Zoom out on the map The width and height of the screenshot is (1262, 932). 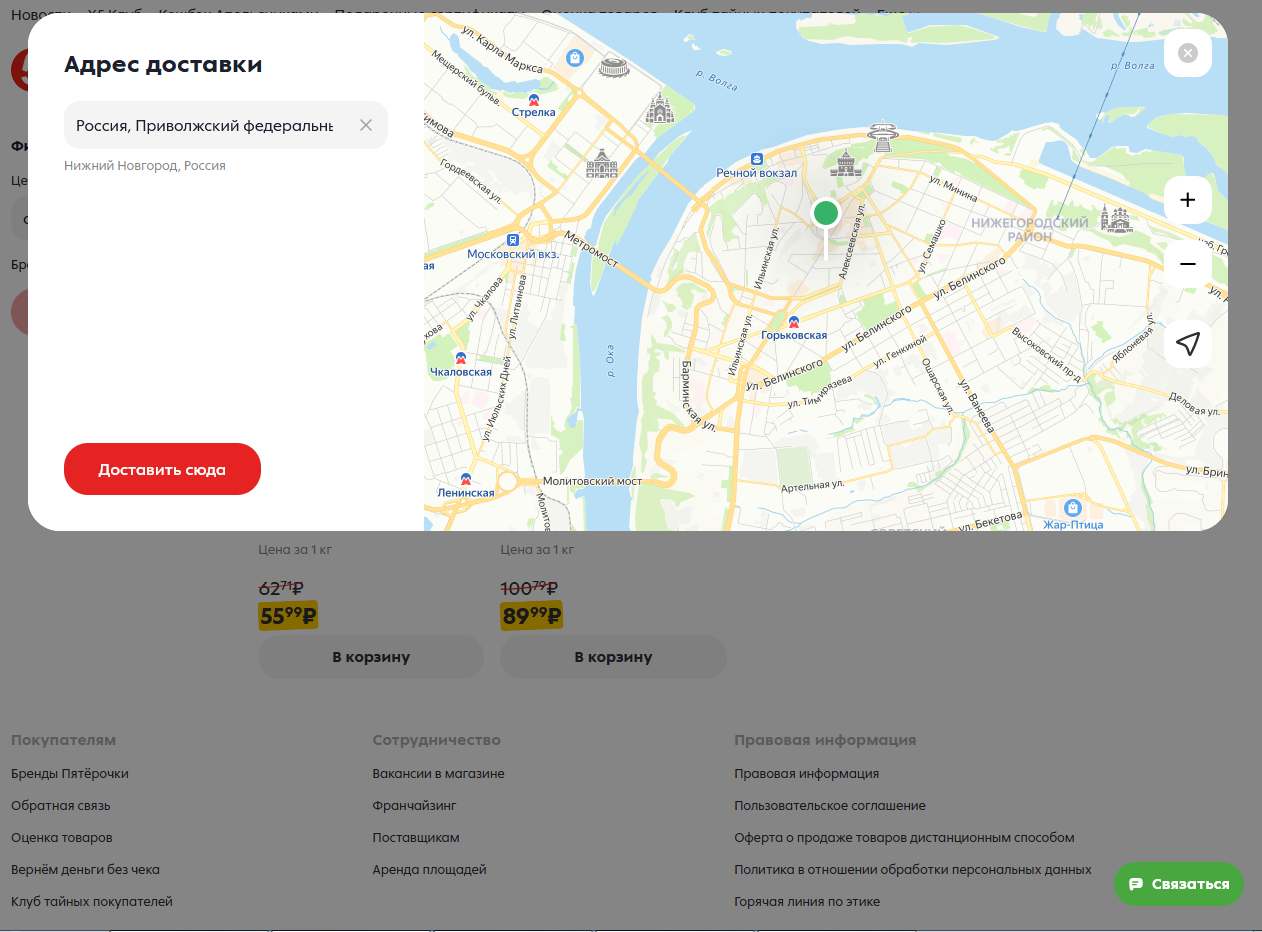(1188, 264)
